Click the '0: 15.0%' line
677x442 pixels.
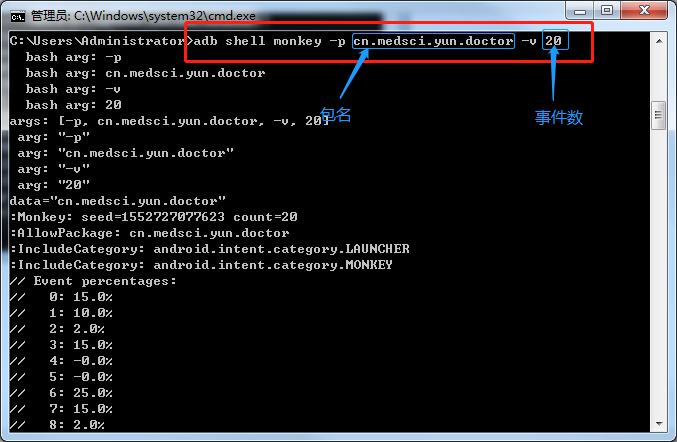61,297
